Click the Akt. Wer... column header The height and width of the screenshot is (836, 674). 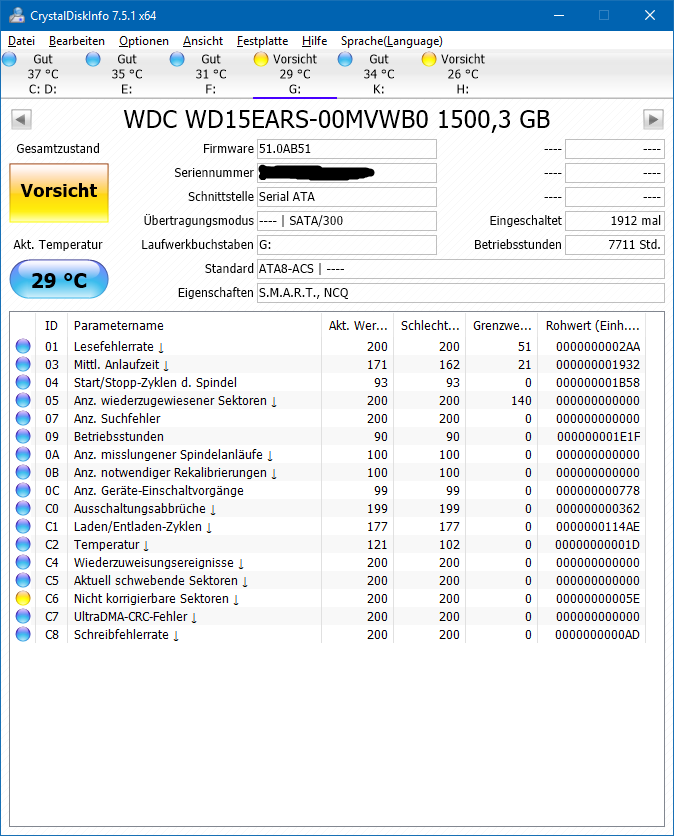tap(358, 326)
